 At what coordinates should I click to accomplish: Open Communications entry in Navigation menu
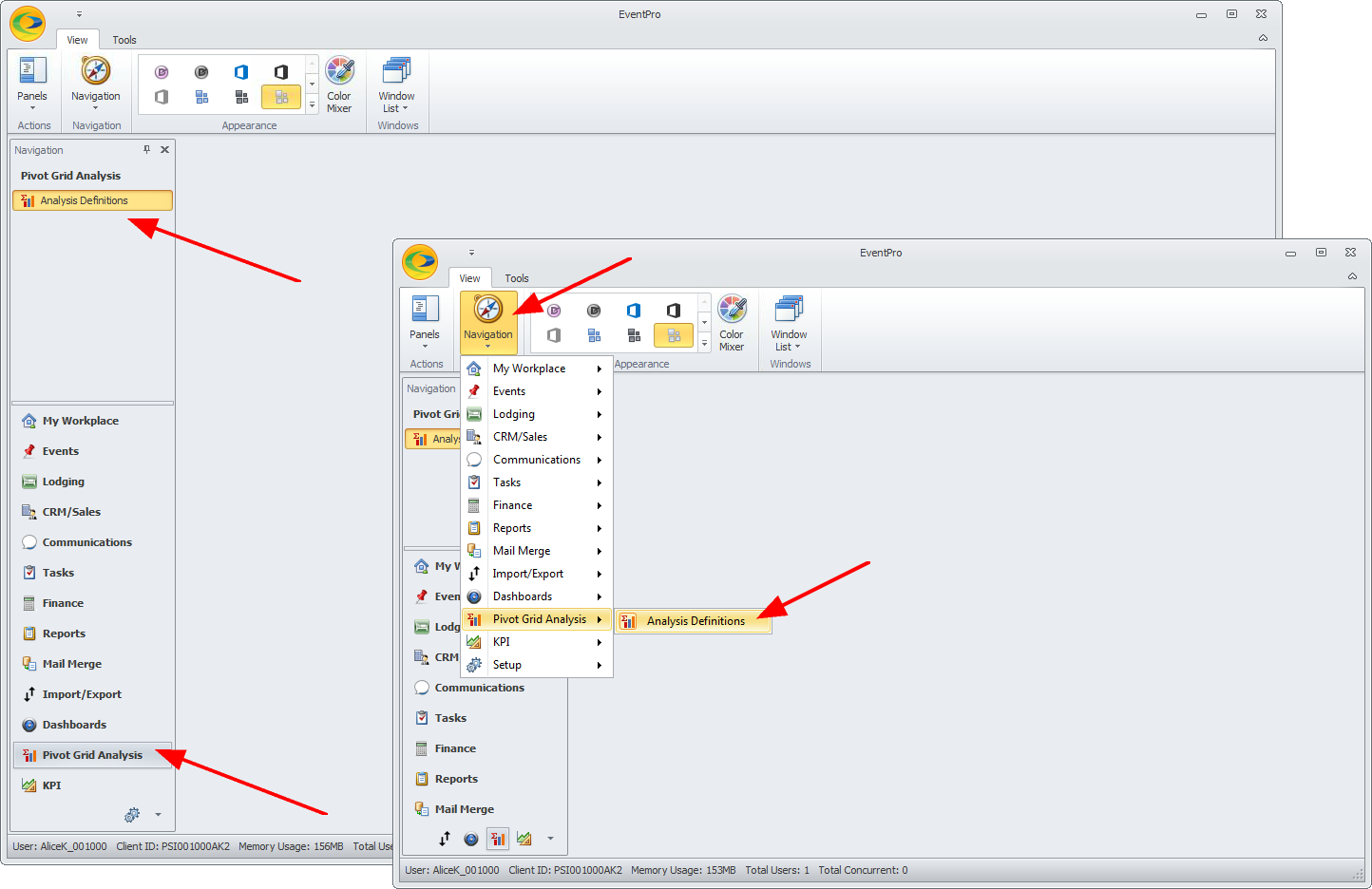click(x=537, y=460)
